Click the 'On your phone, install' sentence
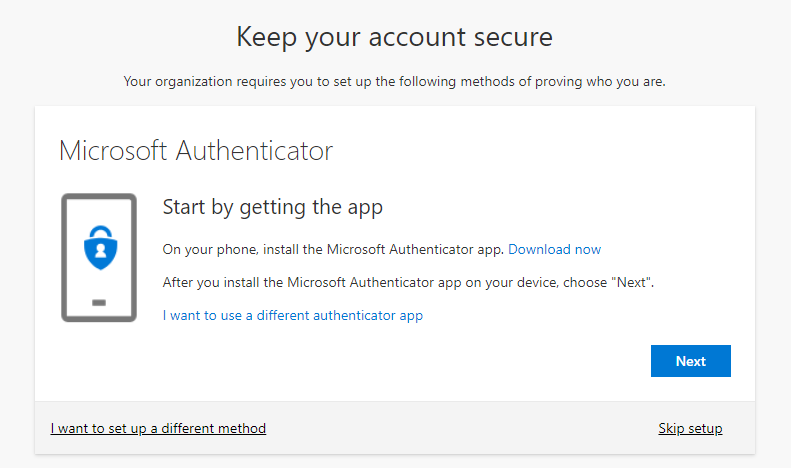Image resolution: width=791 pixels, height=468 pixels. pyautogui.click(x=333, y=250)
